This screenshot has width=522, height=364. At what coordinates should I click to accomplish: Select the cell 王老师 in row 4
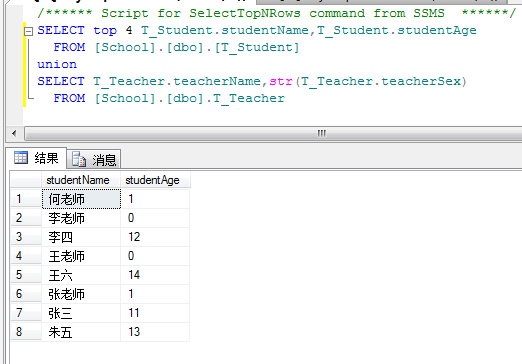coord(81,256)
